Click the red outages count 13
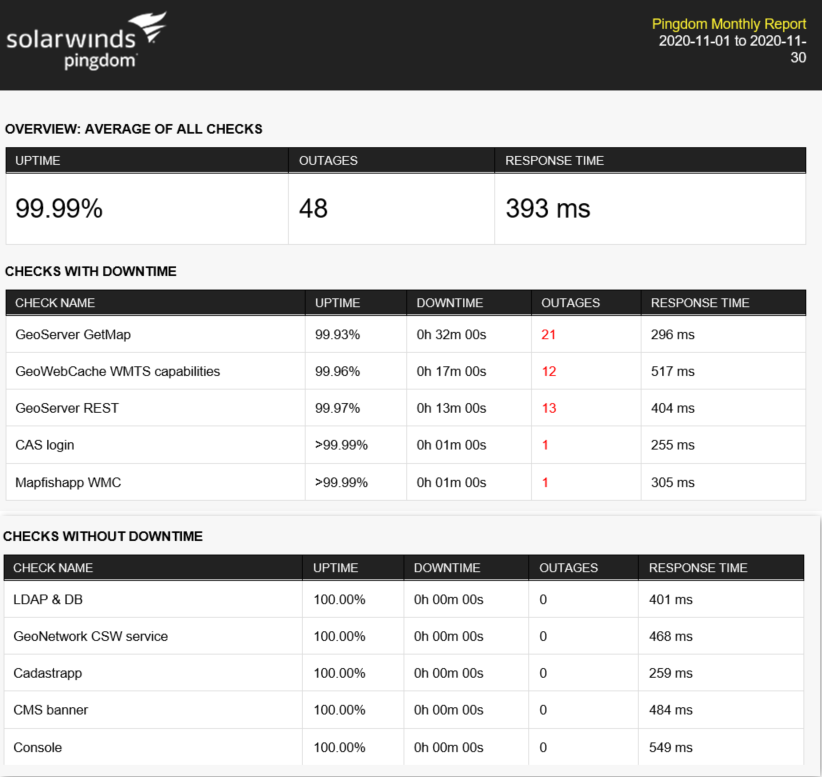This screenshot has width=822, height=777. click(549, 408)
